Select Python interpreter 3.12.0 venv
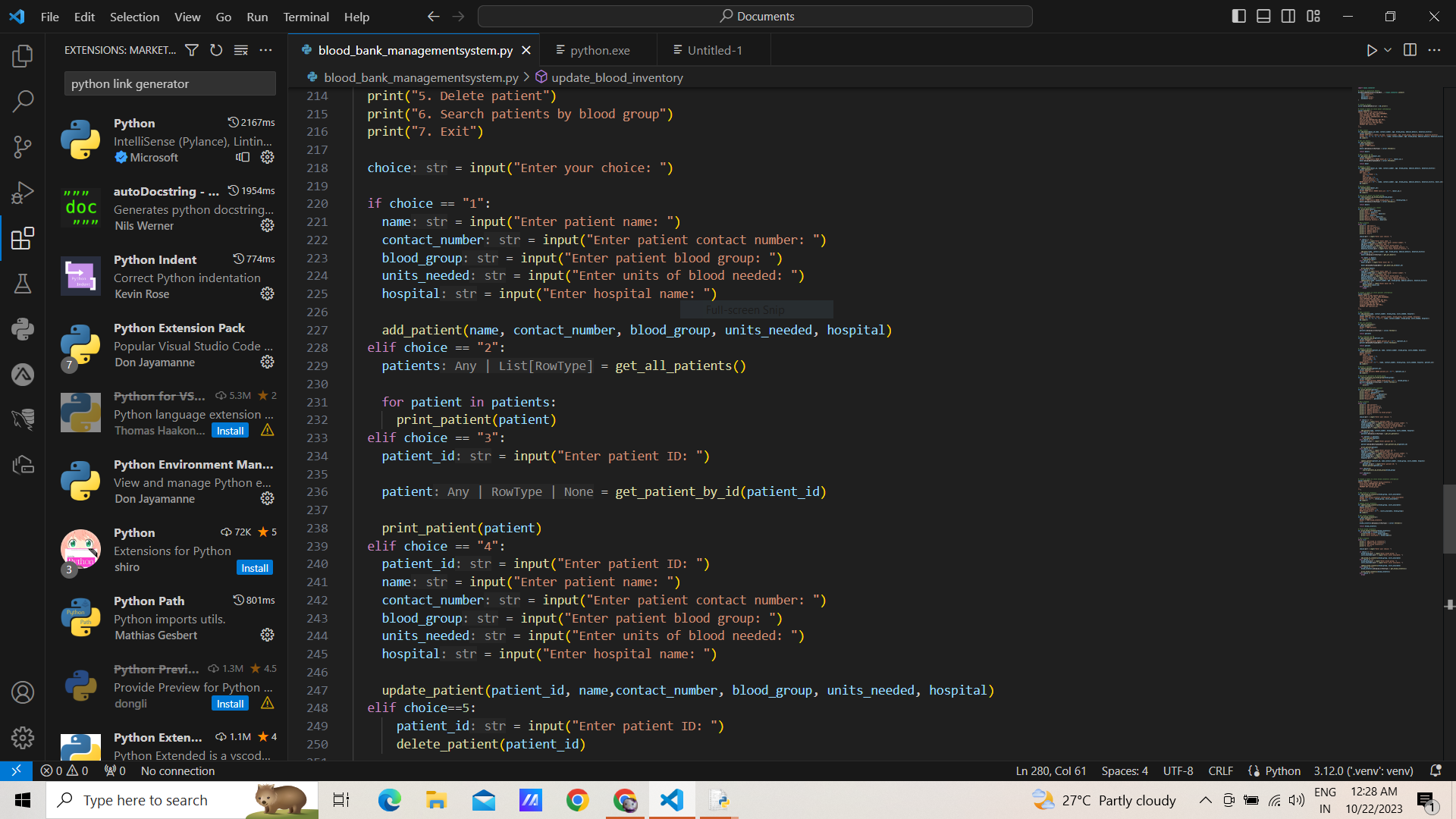This screenshot has height=819, width=1456. coord(1363,770)
